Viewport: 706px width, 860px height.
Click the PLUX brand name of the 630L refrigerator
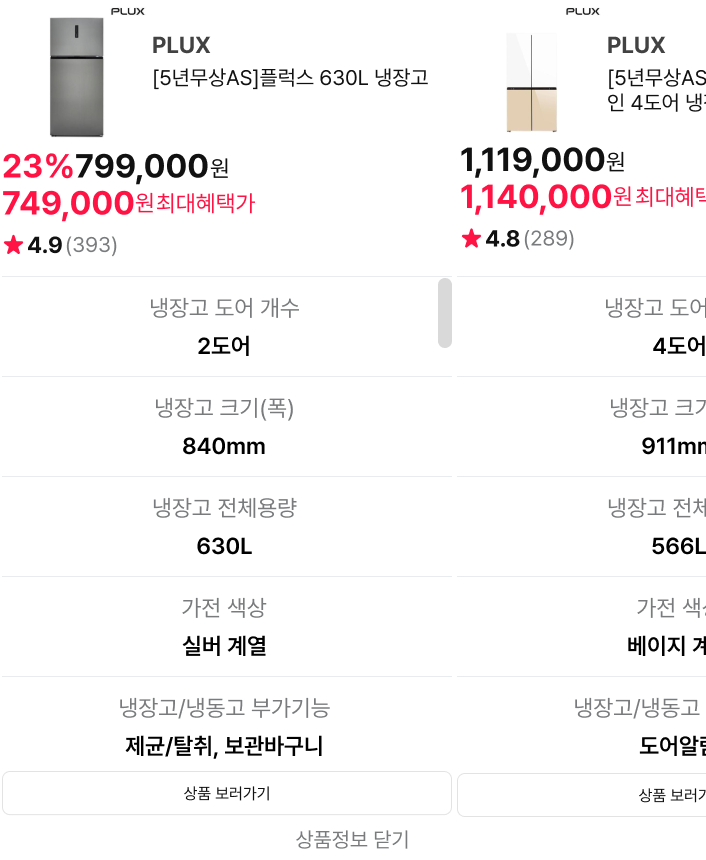[x=181, y=46]
